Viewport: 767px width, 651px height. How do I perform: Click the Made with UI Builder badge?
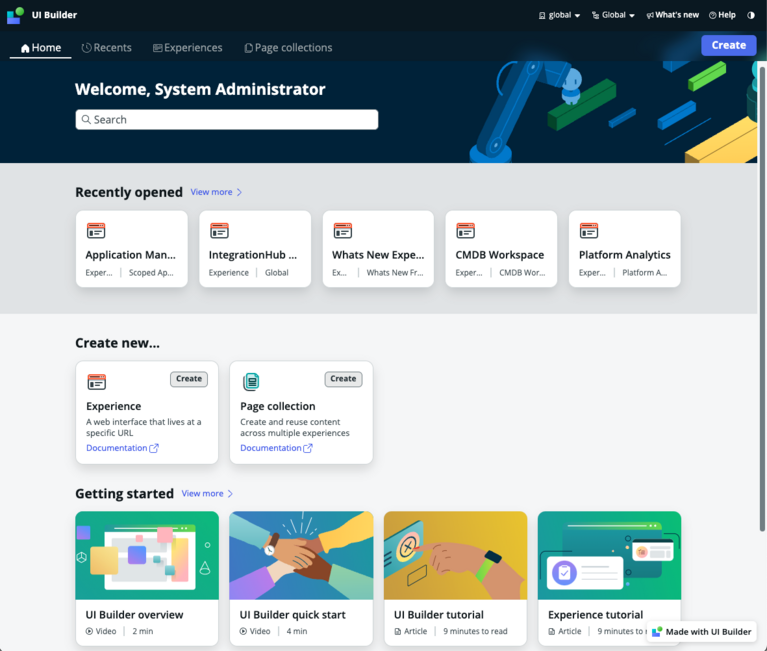click(x=701, y=632)
